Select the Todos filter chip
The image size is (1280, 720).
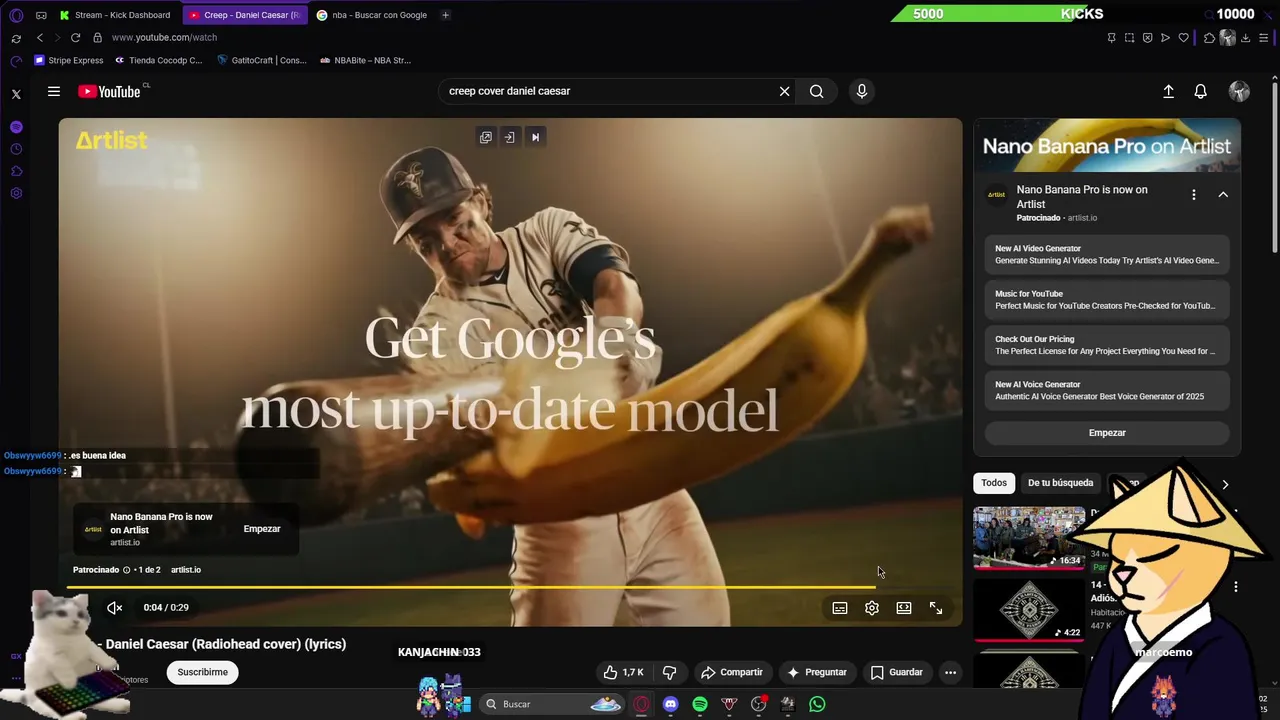(994, 483)
